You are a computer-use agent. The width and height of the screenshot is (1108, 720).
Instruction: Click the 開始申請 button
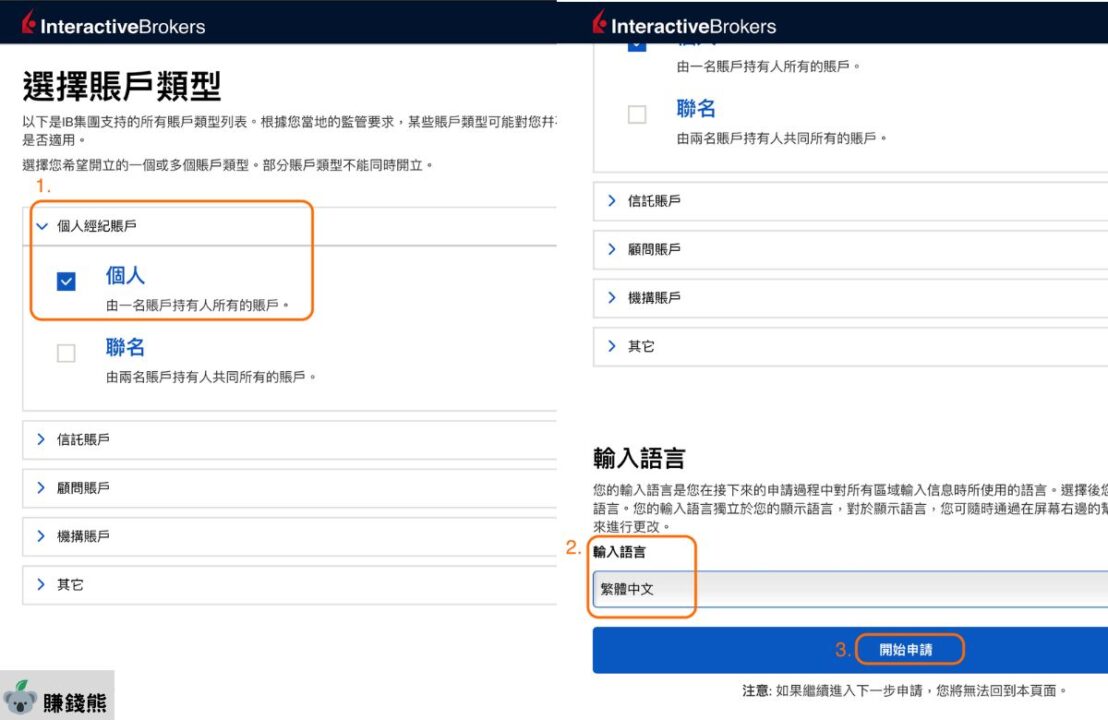[x=851, y=649]
